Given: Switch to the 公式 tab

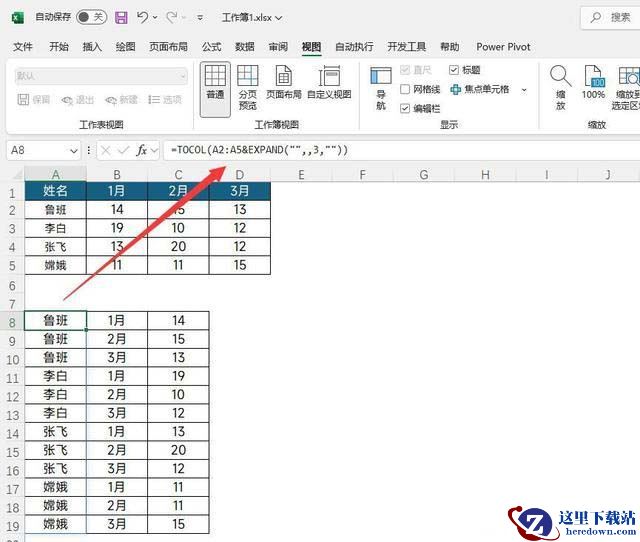Looking at the screenshot, I should pos(211,47).
